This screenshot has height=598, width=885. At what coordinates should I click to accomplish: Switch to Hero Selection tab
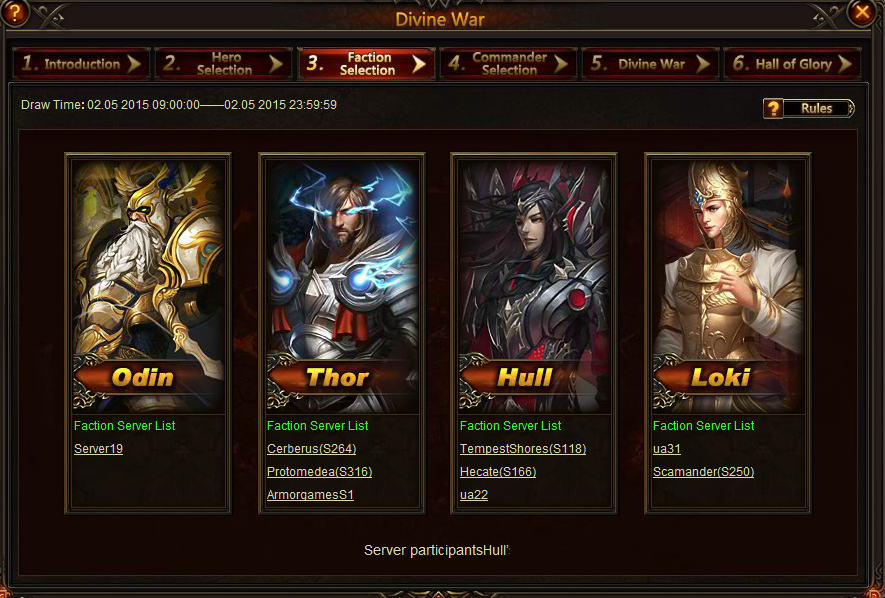tap(224, 64)
